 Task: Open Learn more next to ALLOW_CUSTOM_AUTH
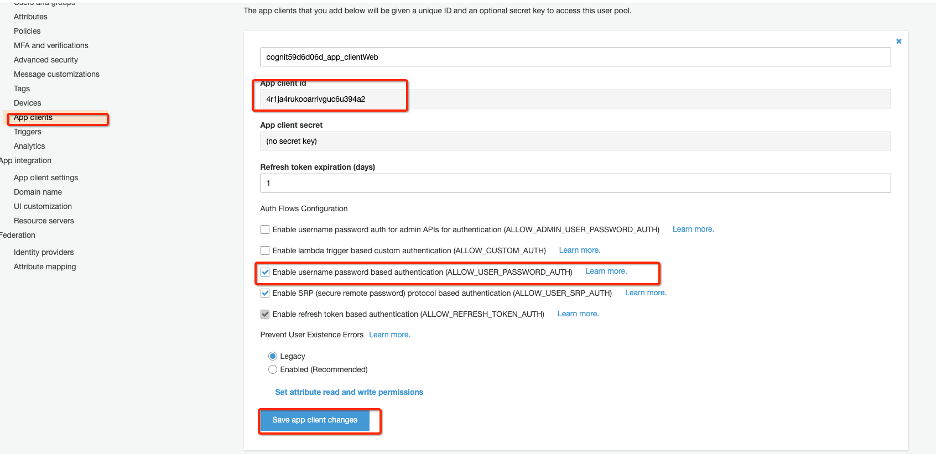[x=579, y=250]
